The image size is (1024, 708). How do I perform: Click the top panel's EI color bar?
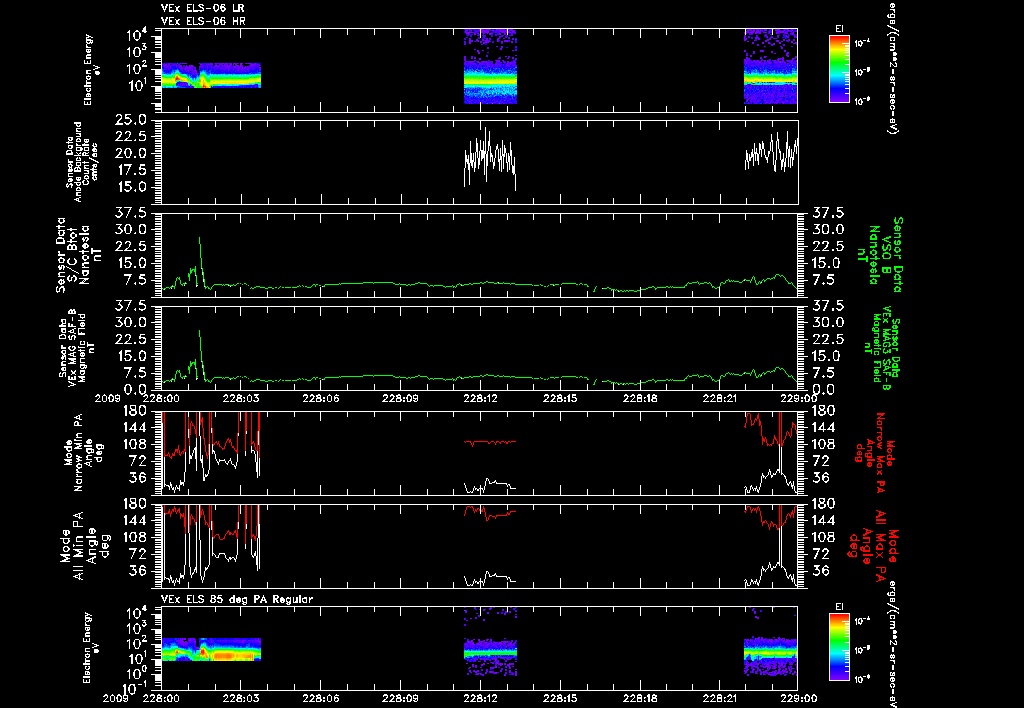coord(839,69)
